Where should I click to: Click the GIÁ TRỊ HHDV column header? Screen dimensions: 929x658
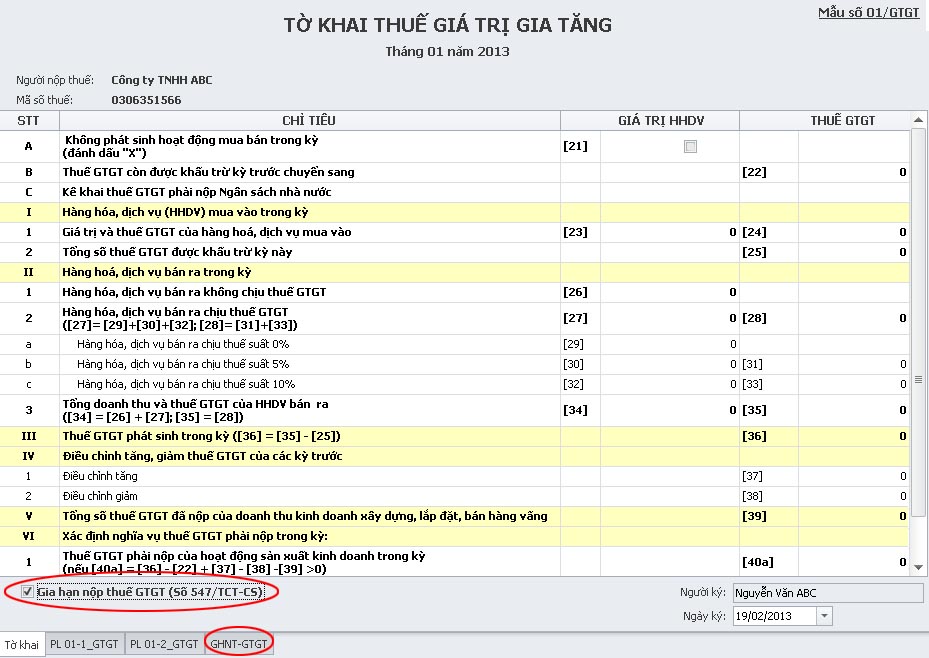click(649, 121)
